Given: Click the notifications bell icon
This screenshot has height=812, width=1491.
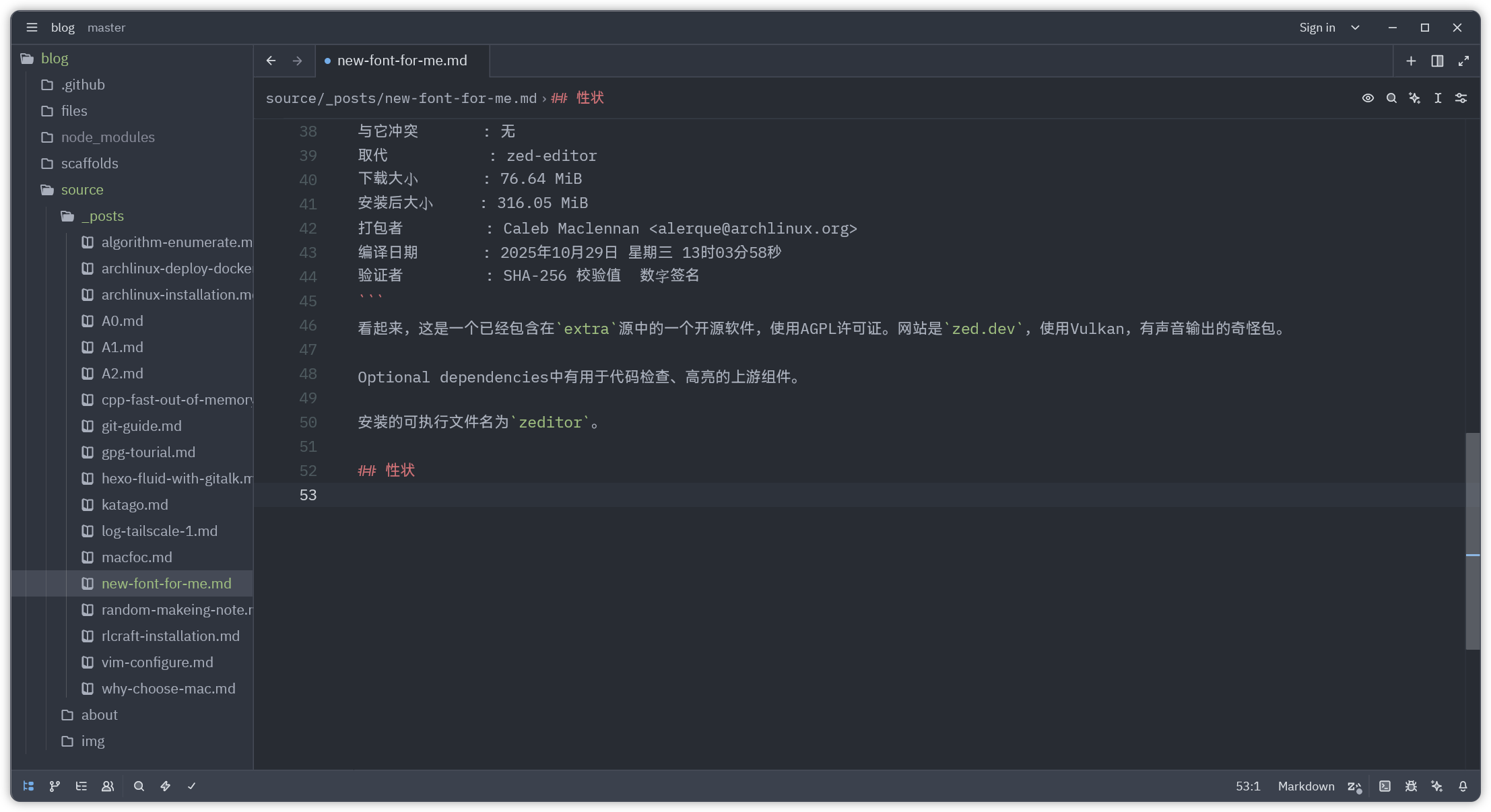Looking at the screenshot, I should point(1463,786).
